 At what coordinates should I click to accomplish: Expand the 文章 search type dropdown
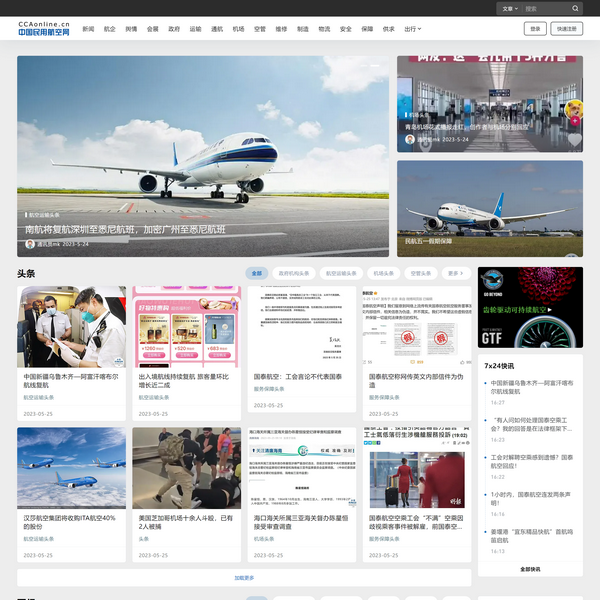tap(509, 8)
